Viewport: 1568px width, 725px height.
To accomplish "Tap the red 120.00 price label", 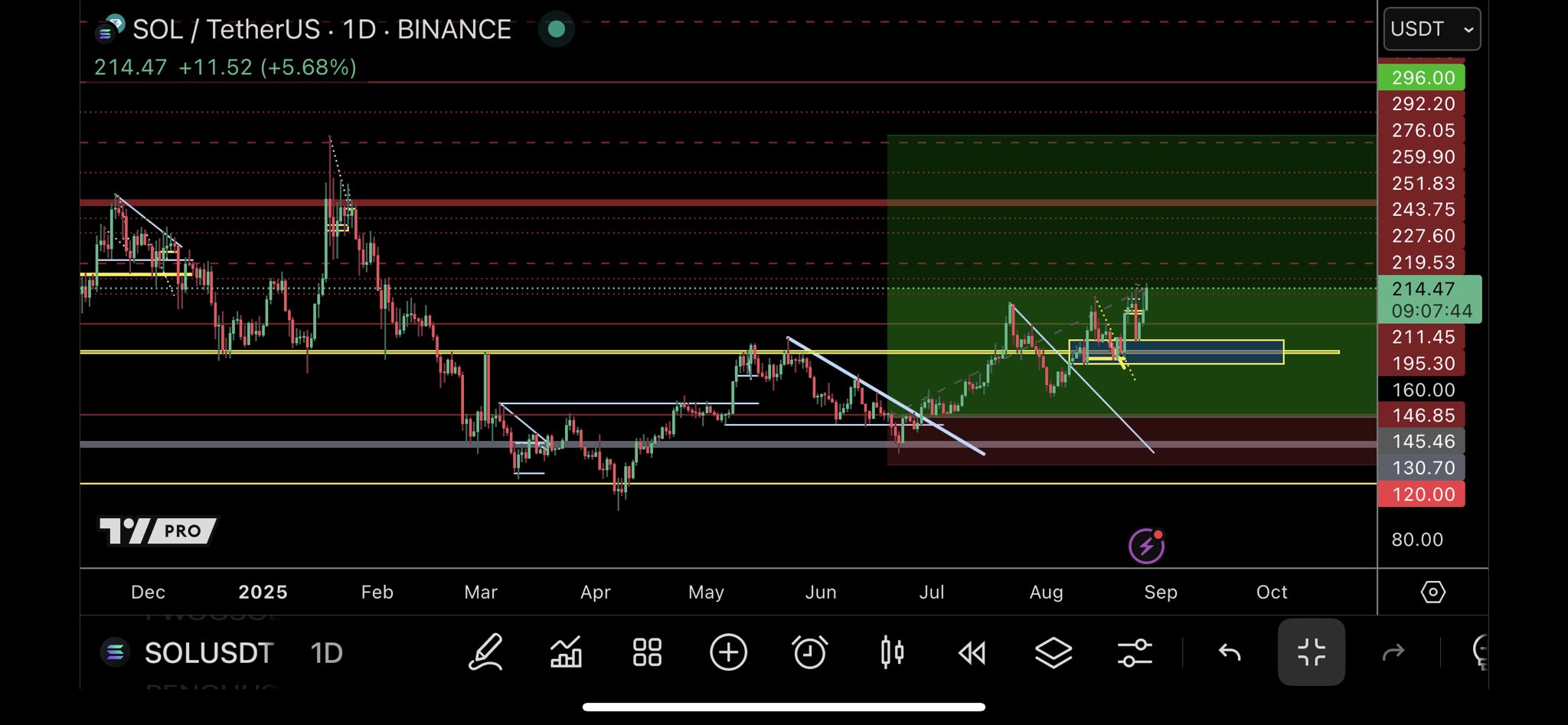I will pos(1422,494).
